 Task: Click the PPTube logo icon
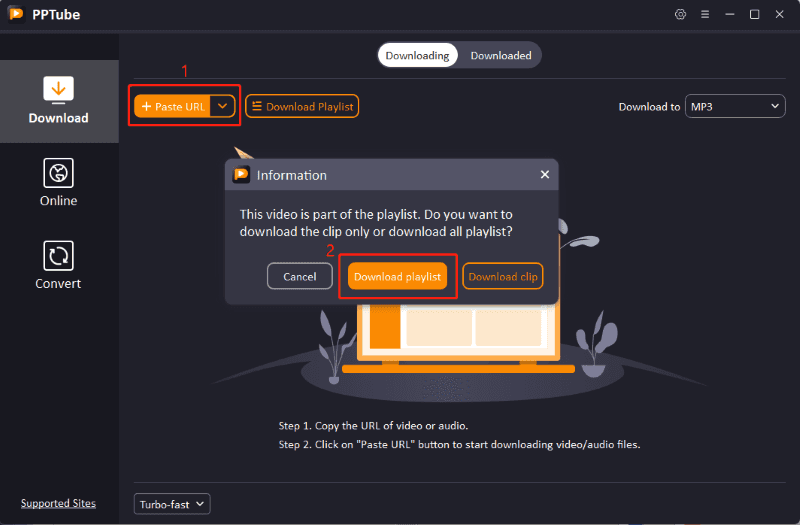point(16,15)
